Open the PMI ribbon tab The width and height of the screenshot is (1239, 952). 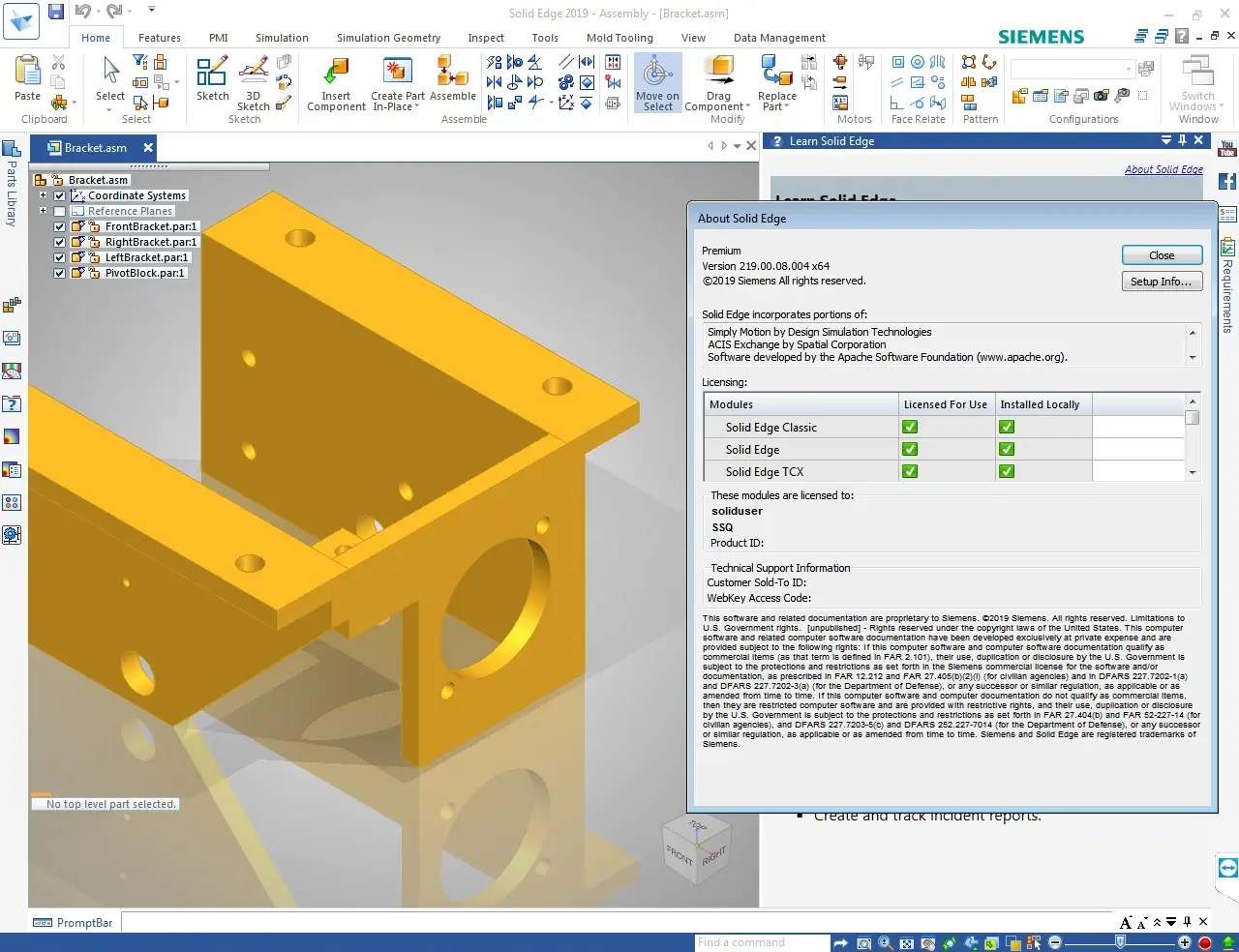tap(219, 38)
